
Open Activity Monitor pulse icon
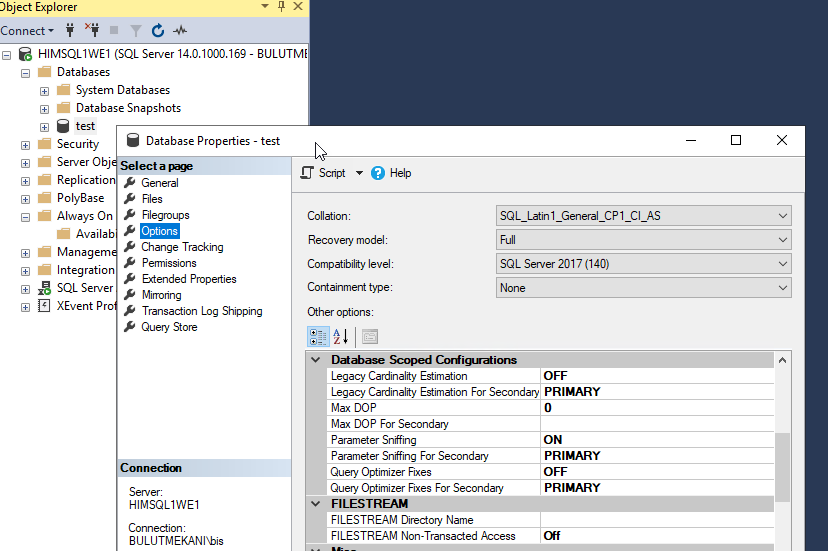pyautogui.click(x=180, y=30)
